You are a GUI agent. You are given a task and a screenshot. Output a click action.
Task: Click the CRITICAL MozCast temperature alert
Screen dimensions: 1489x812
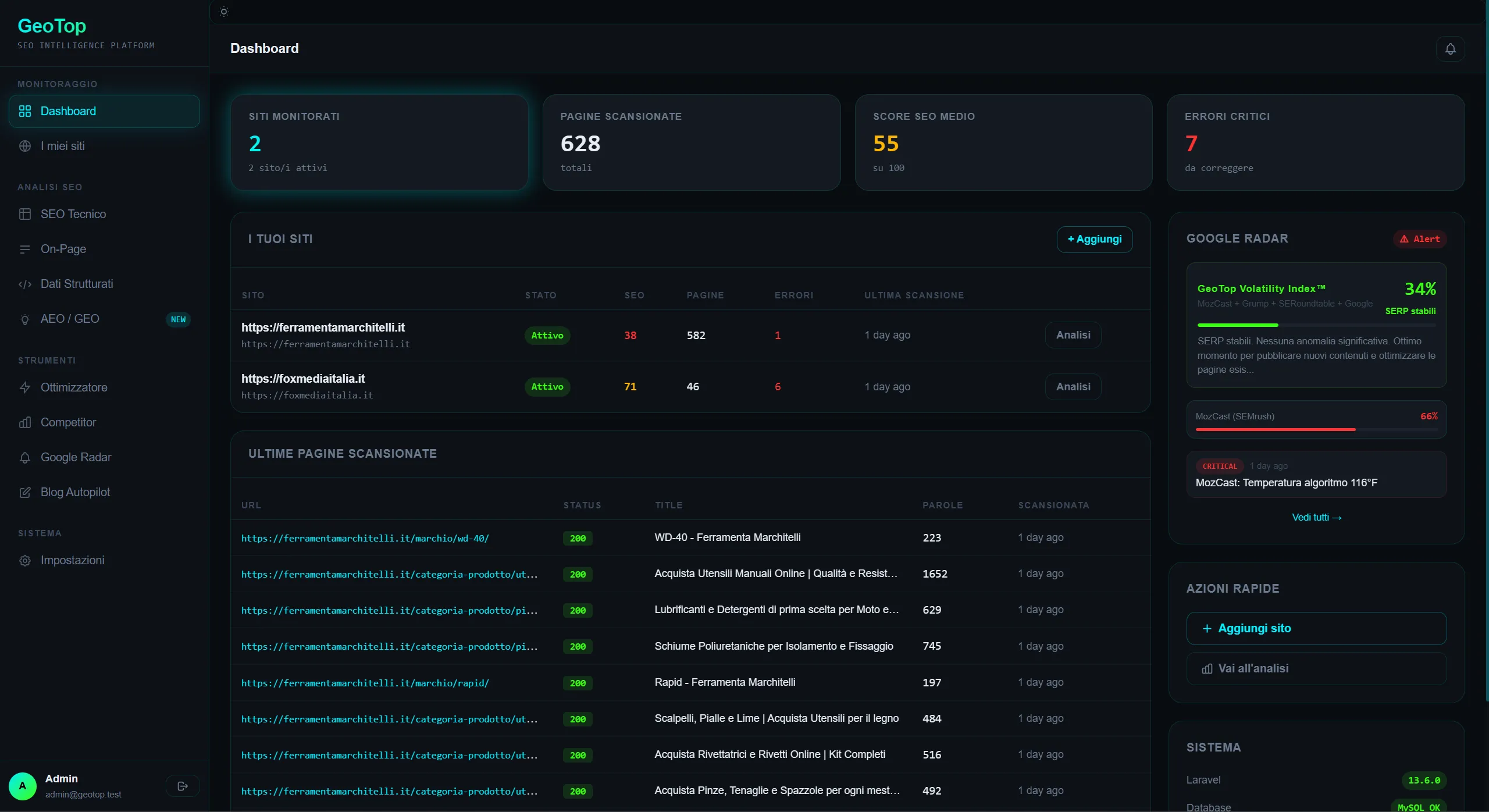point(1316,474)
